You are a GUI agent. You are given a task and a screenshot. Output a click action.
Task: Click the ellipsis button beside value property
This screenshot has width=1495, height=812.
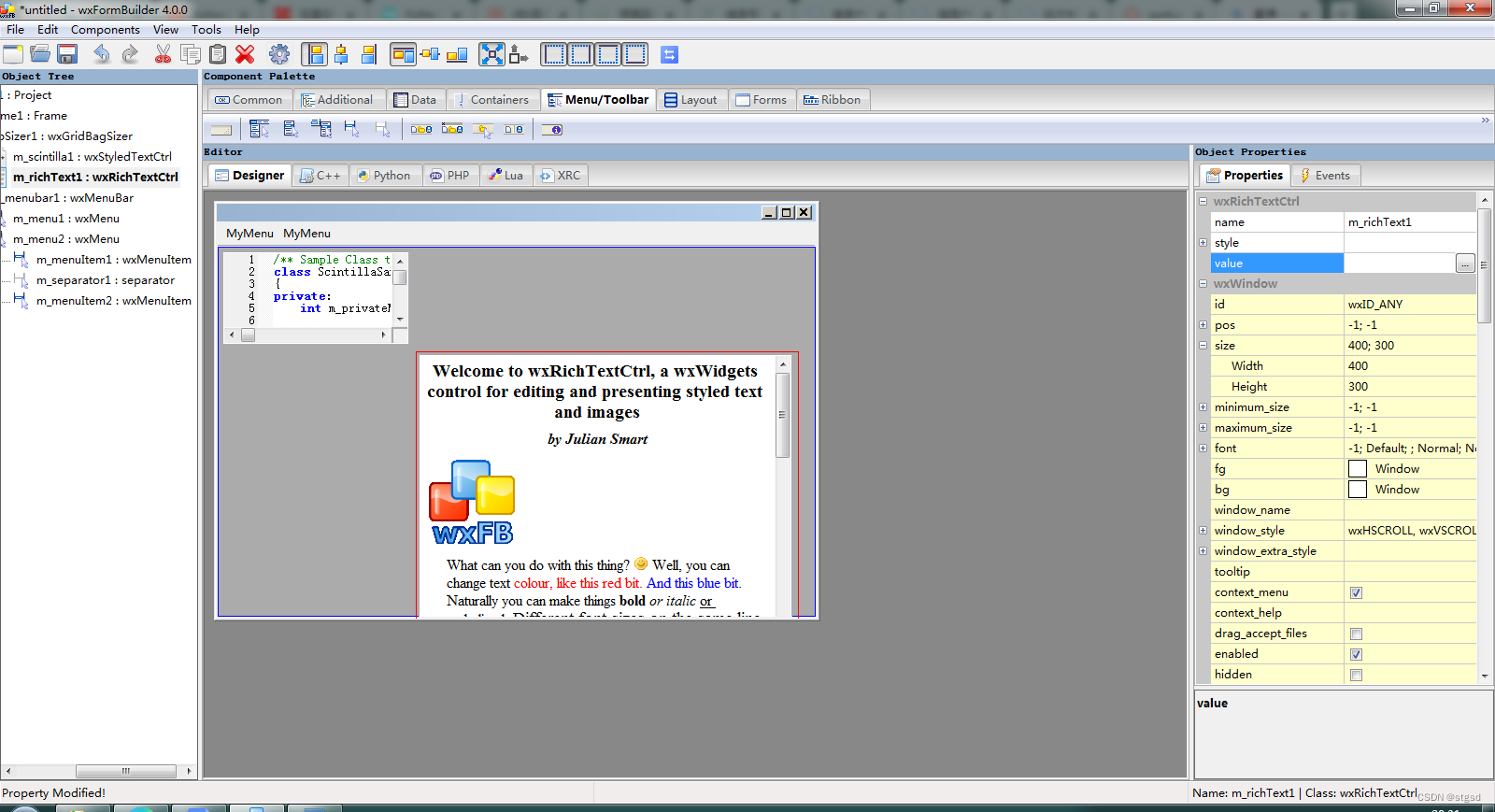point(1465,264)
